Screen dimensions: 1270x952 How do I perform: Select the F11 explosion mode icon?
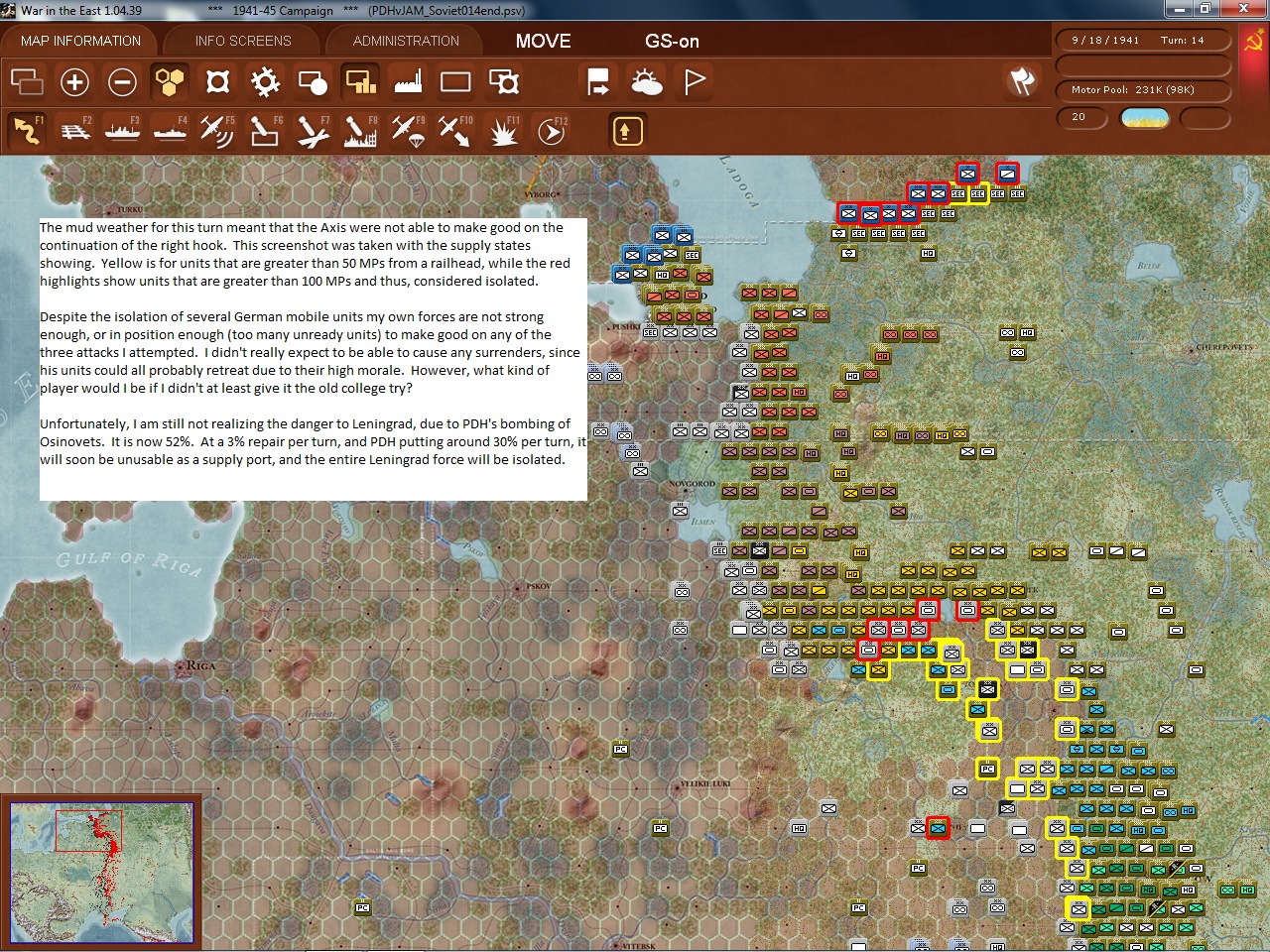[x=504, y=131]
